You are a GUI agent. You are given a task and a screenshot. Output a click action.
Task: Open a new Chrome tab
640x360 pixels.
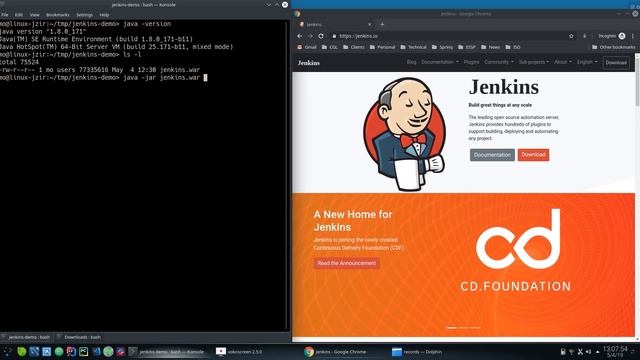click(x=382, y=24)
